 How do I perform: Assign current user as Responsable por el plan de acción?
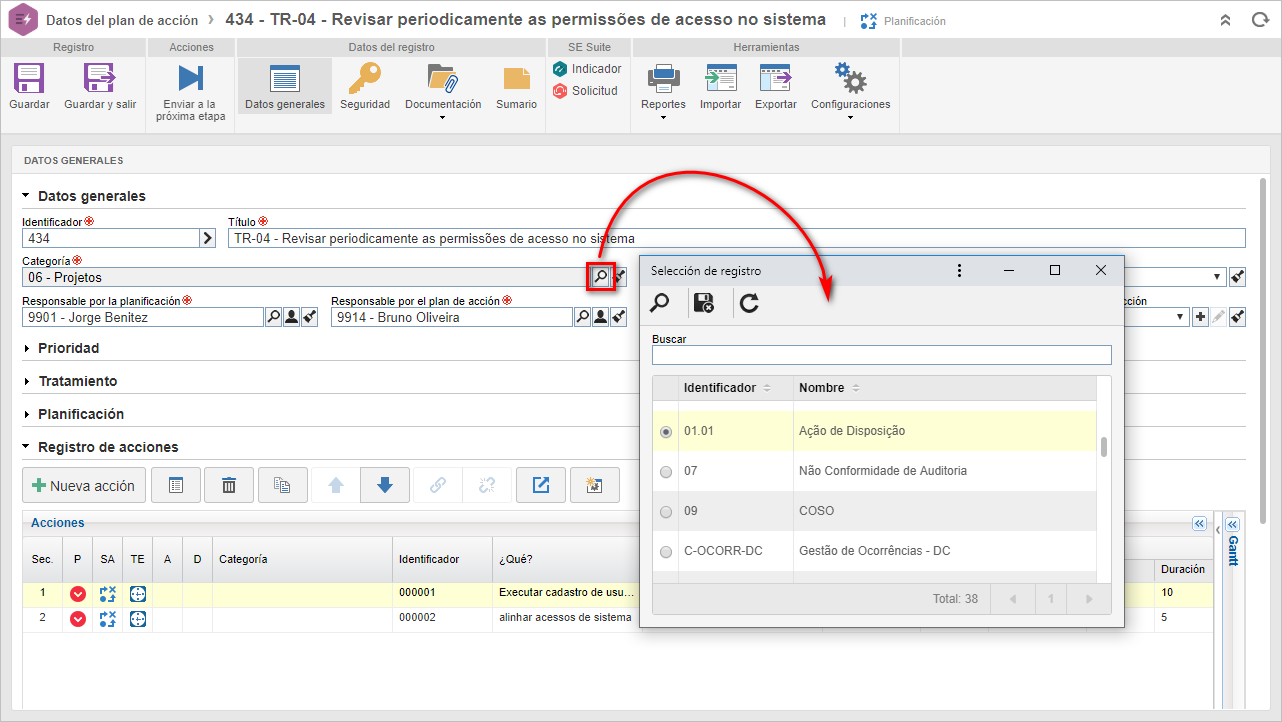click(600, 317)
